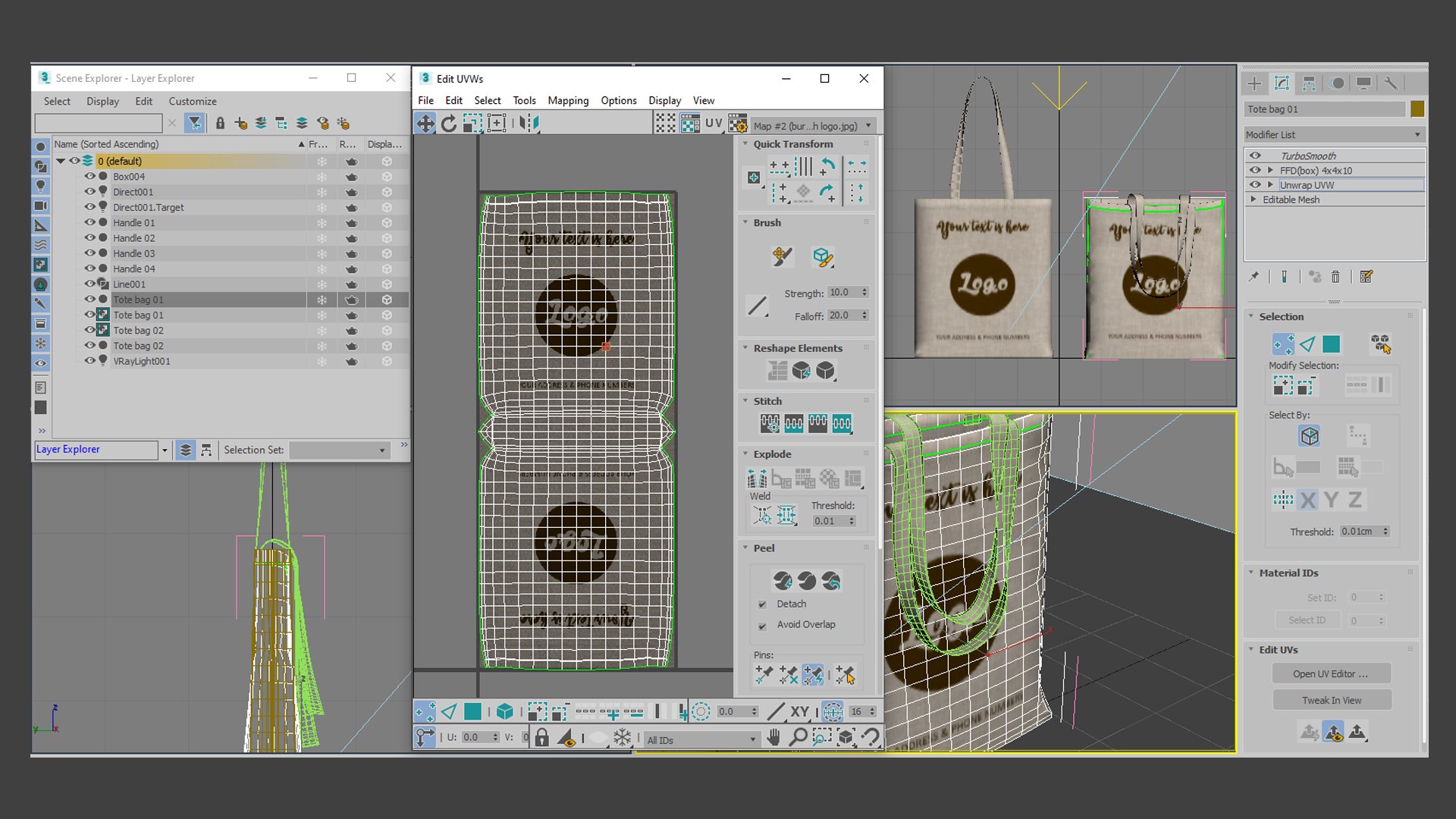Hide the Box004 object via eye icon
Screen dimensions: 1456x819
tap(89, 176)
